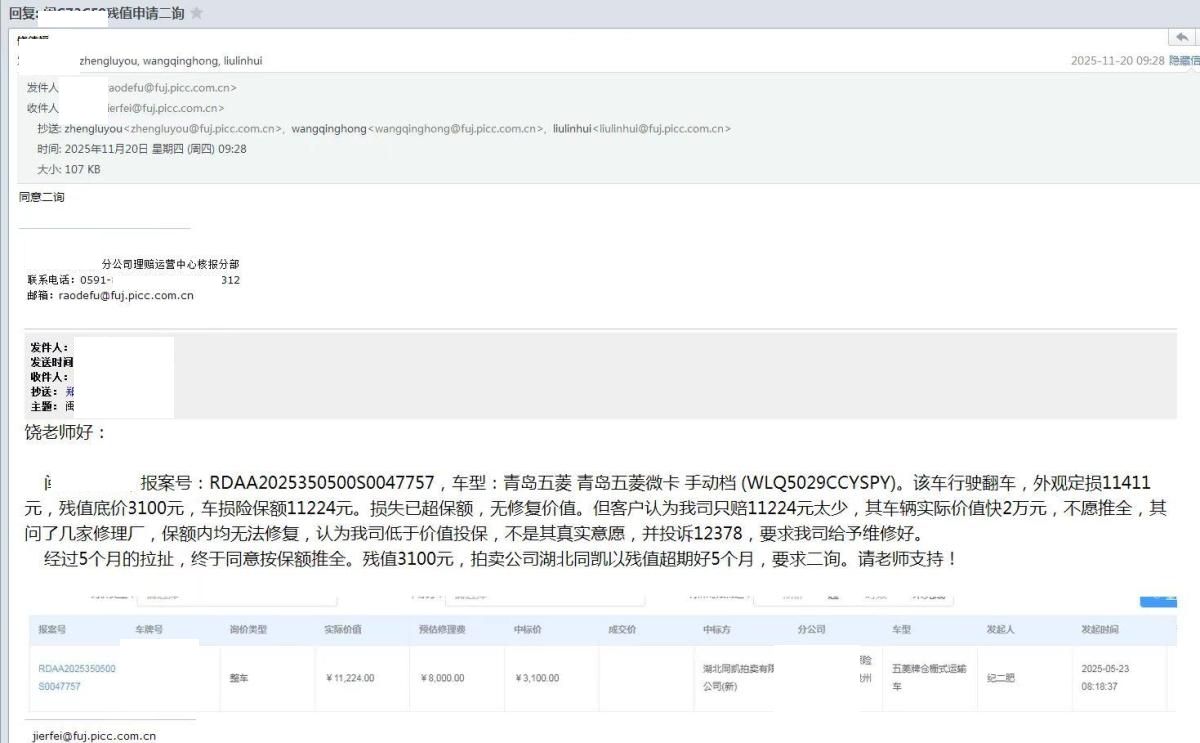Click the 收件人 jierfei@fuj.picc.com.cn address
The height and width of the screenshot is (743, 1200).
tap(160, 108)
